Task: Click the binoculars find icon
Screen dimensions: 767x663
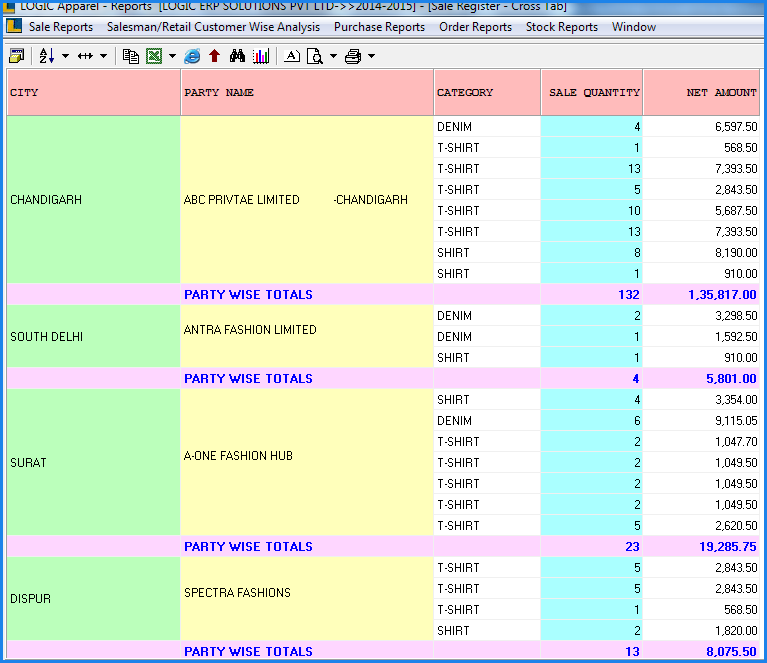Action: [x=237, y=56]
